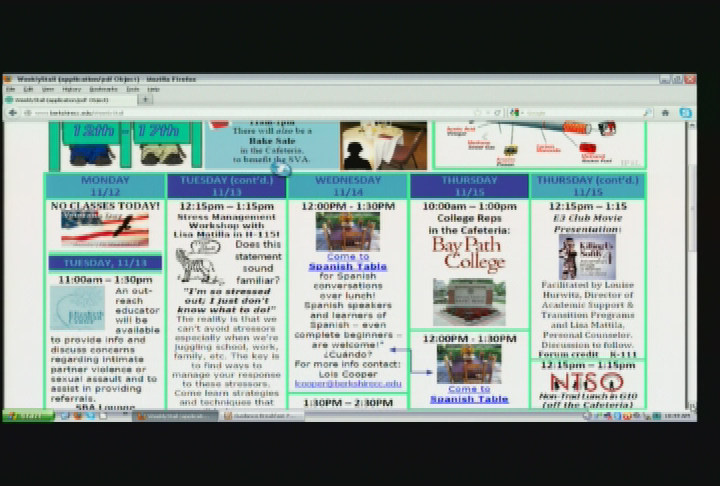Screen dimensions: 720x486
Task: Click the Bay Path College logo image
Action: 469,255
